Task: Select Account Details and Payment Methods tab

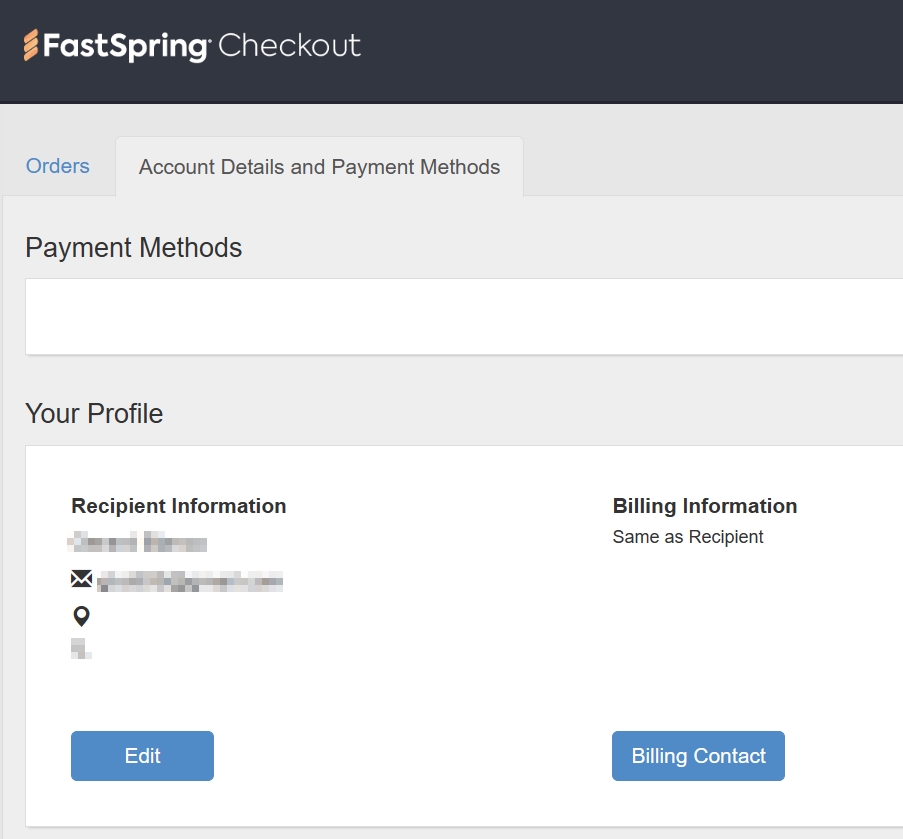Action: coord(319,167)
